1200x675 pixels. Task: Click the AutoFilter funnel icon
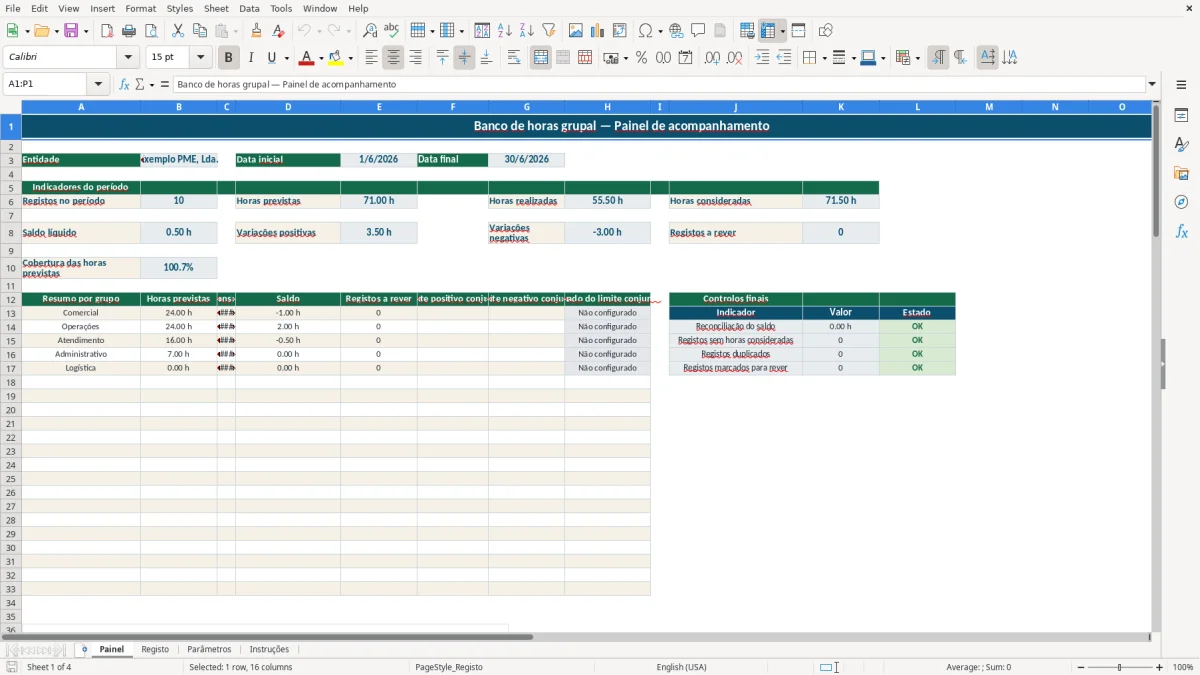[548, 31]
